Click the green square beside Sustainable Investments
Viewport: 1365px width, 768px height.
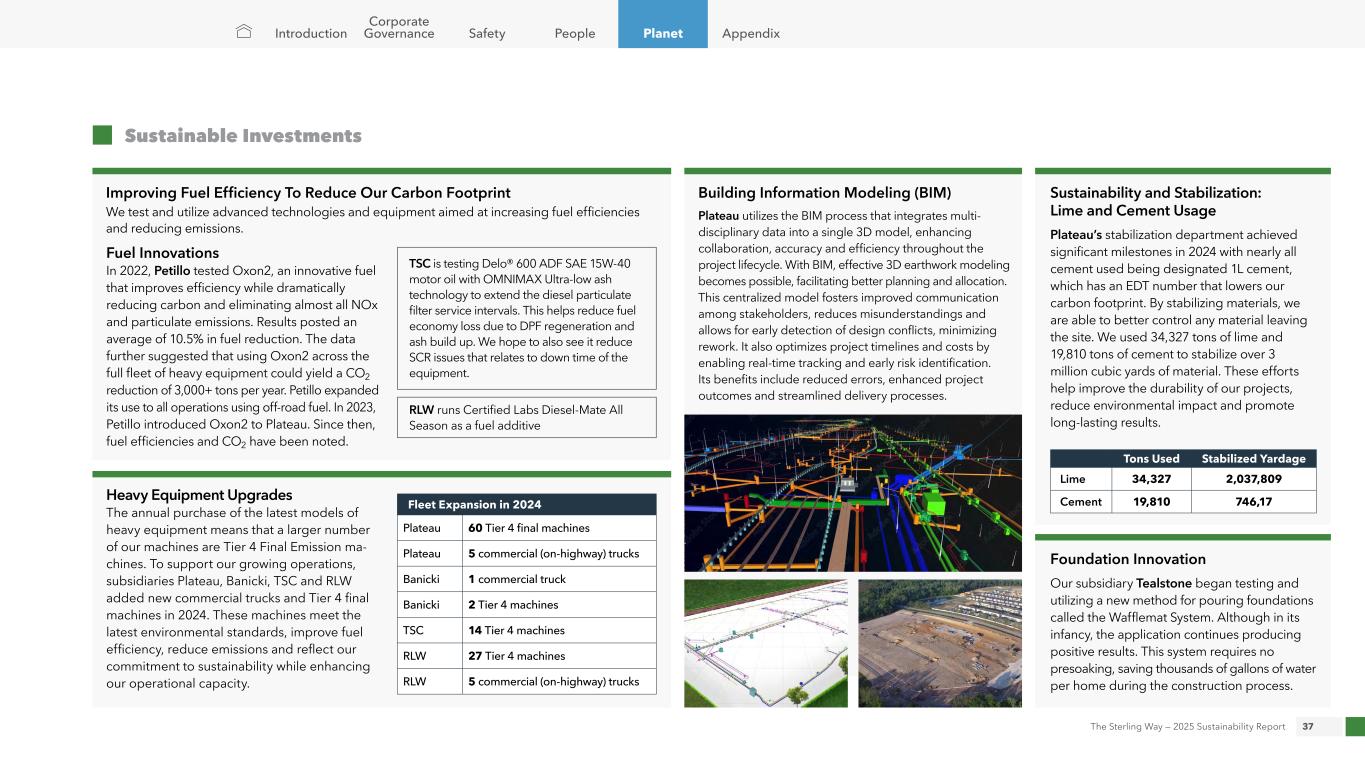pos(101,135)
